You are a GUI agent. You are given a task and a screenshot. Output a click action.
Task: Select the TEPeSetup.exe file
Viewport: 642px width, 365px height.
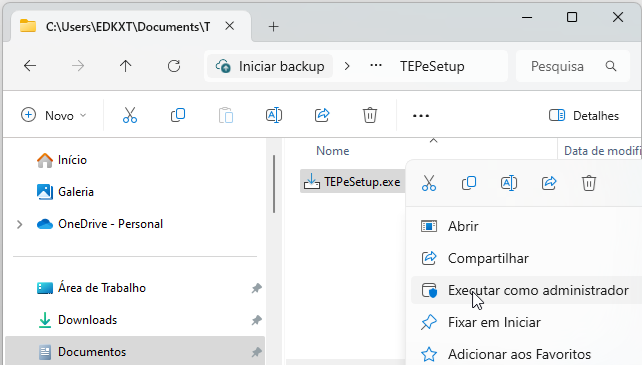(353, 181)
